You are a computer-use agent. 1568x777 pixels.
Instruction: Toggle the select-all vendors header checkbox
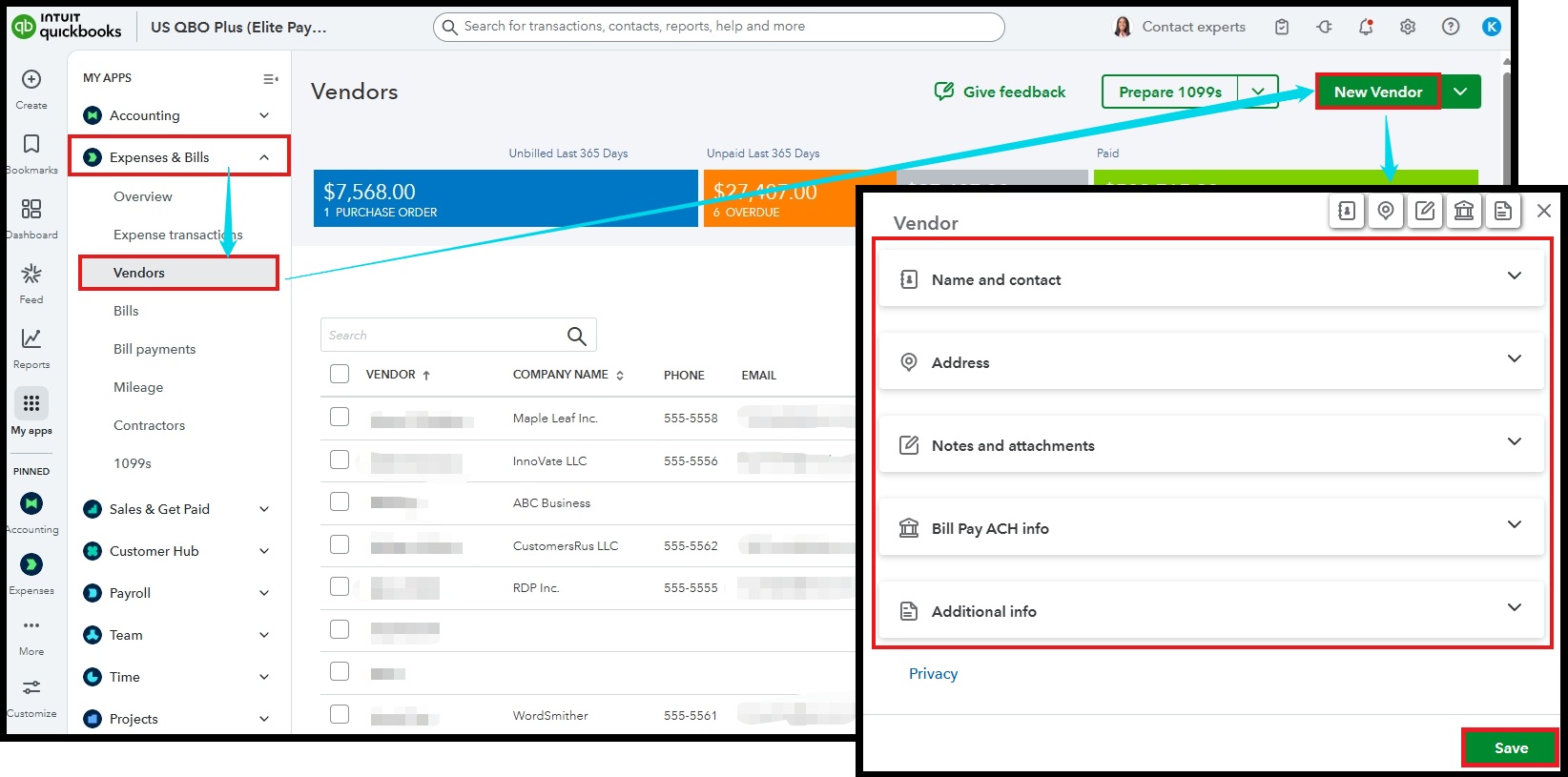tap(340, 374)
